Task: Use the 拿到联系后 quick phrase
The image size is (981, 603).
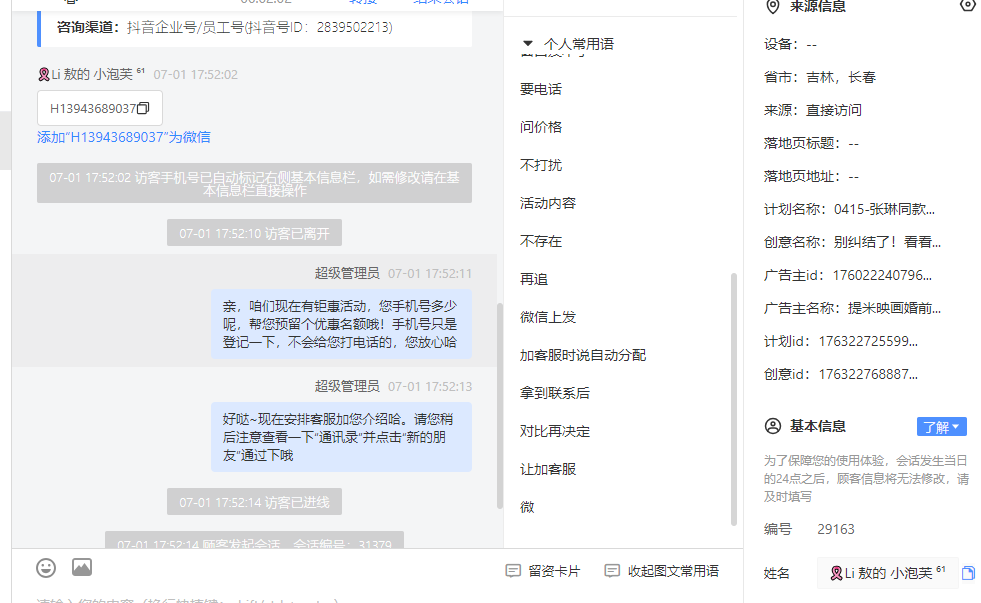Action: (x=554, y=393)
